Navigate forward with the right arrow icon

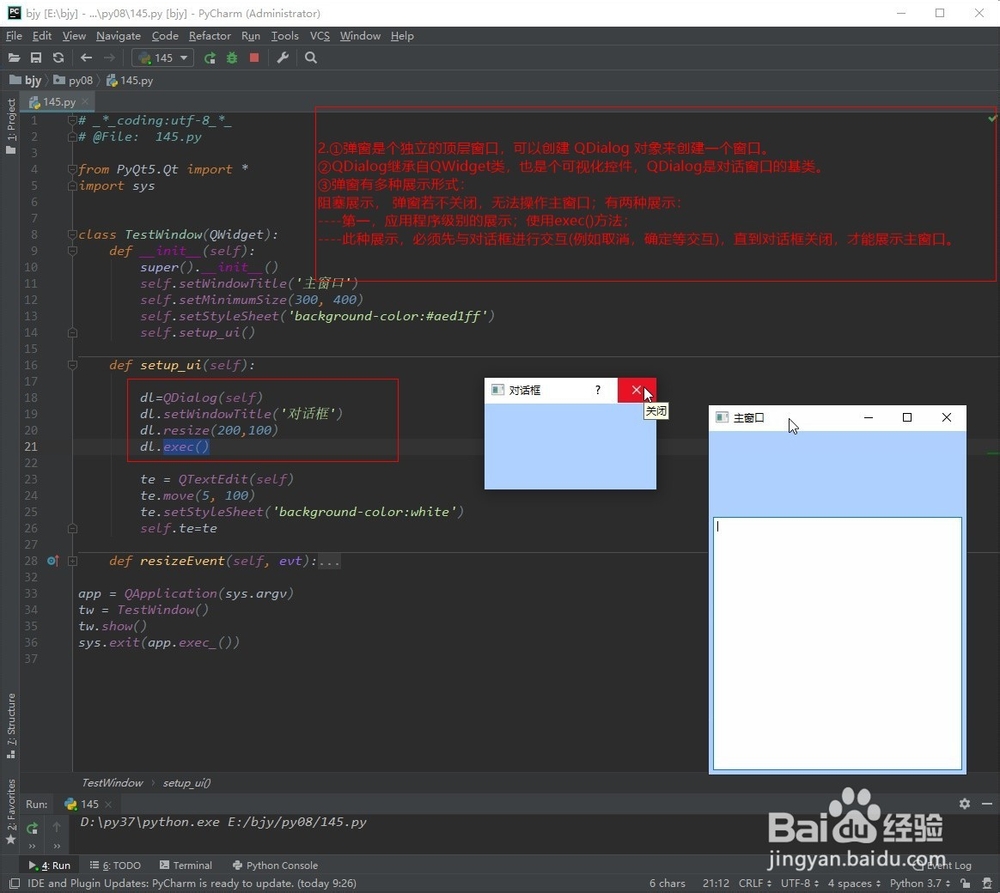point(109,58)
